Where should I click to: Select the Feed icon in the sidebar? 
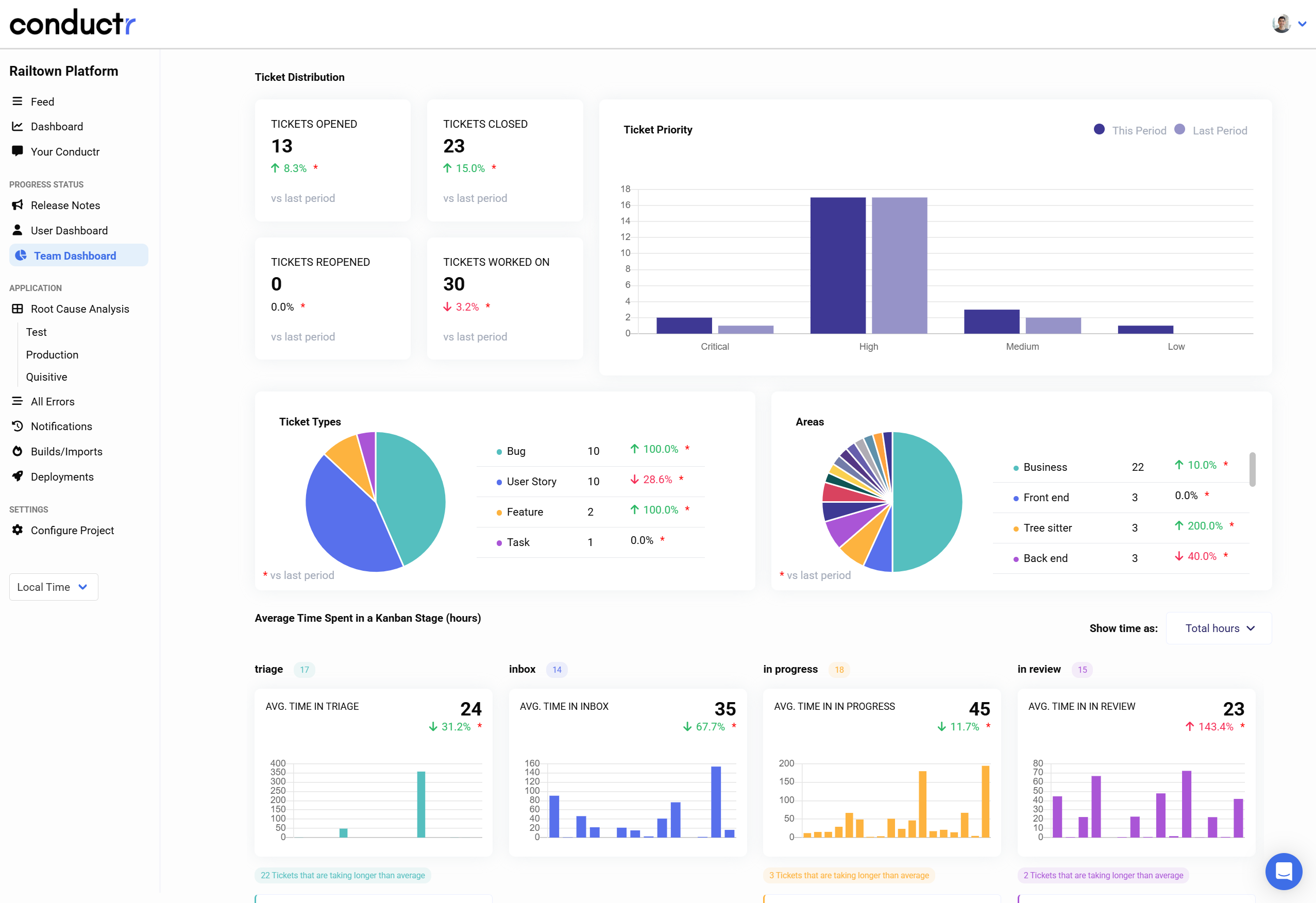[18, 101]
